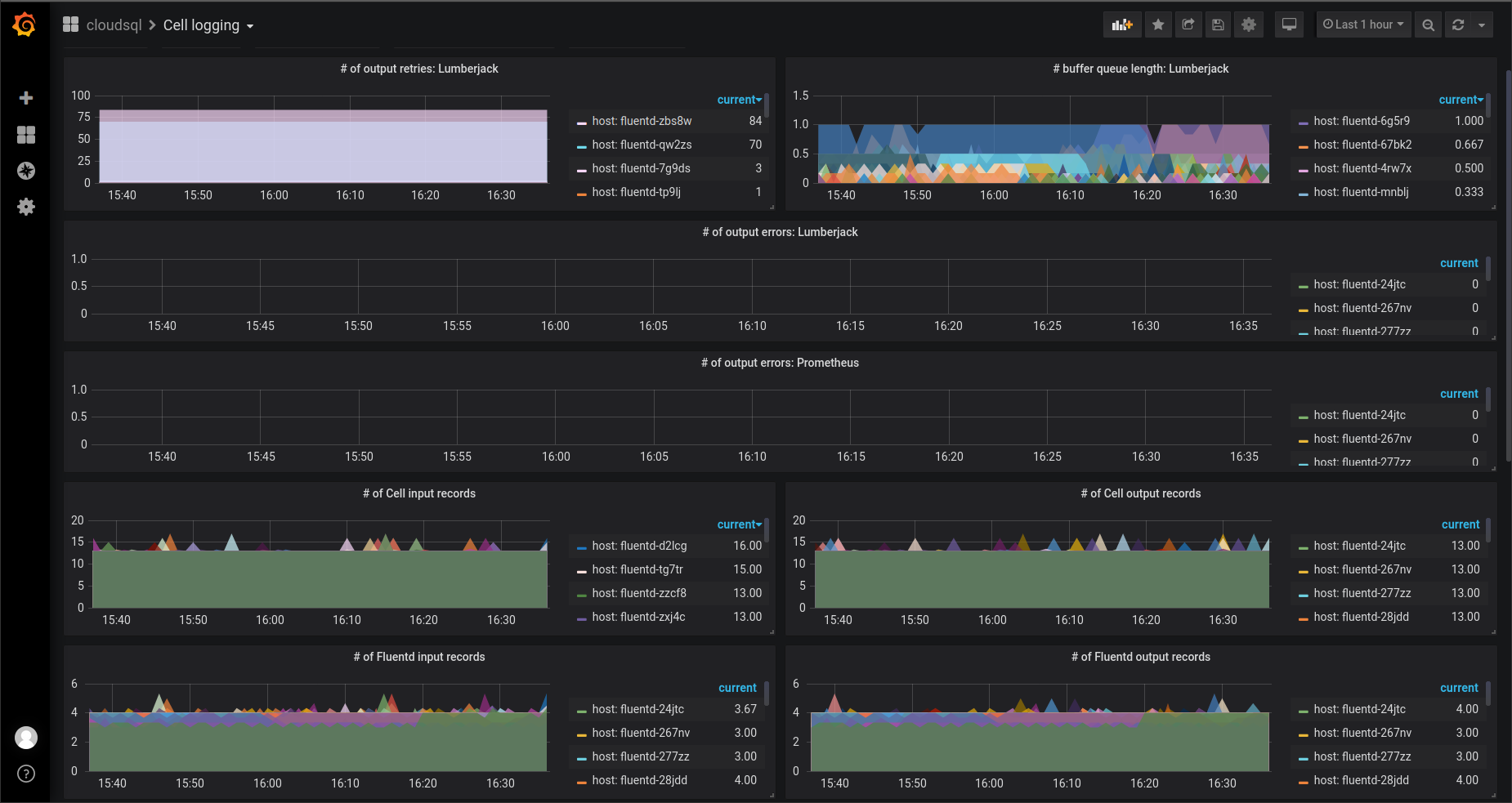This screenshot has width=1512, height=803.
Task: Open Explore compass icon in sidebar
Action: coord(26,171)
